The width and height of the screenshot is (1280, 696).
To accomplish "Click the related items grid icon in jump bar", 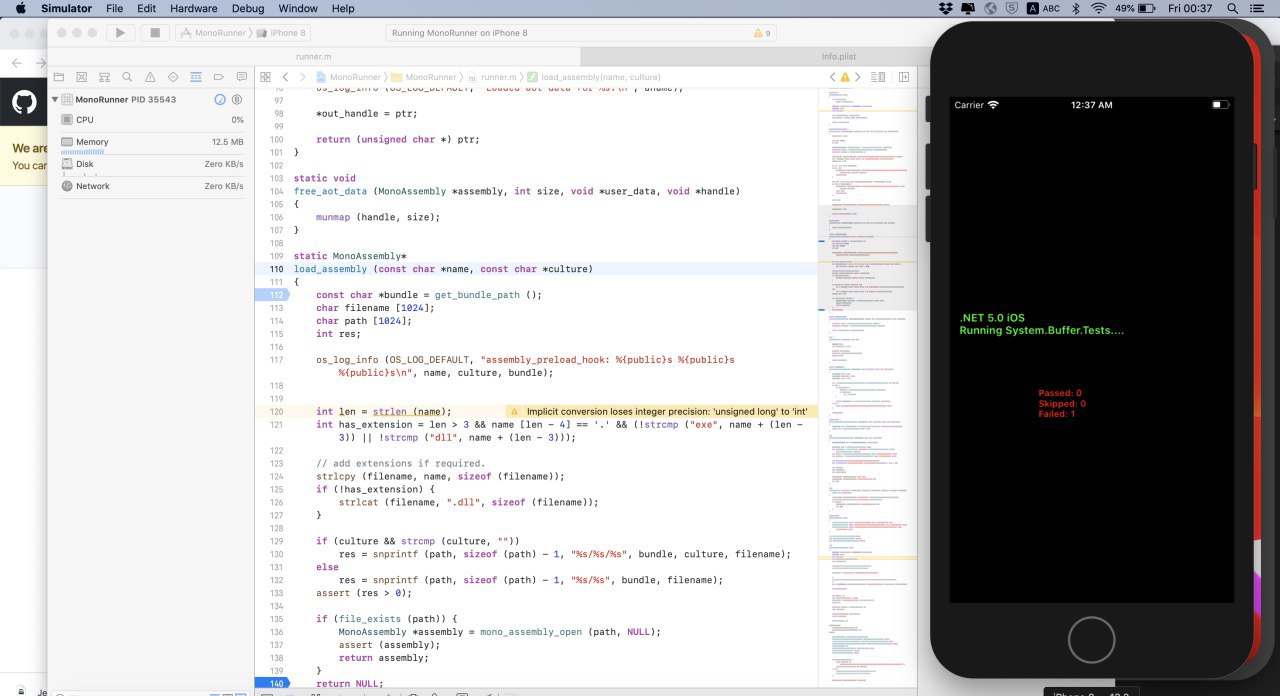I will 265,77.
